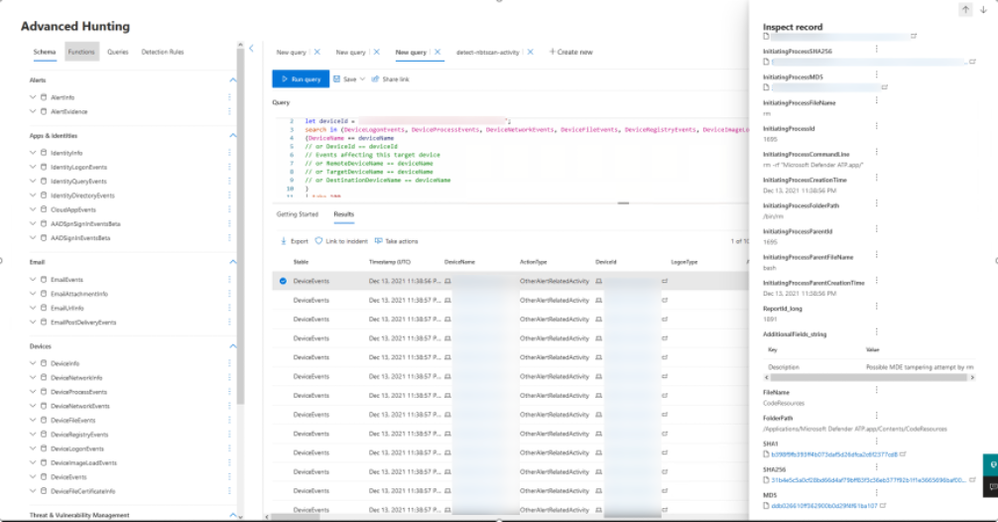Open more options for IdentityInfo table
The width and height of the screenshot is (998, 522).
229,153
